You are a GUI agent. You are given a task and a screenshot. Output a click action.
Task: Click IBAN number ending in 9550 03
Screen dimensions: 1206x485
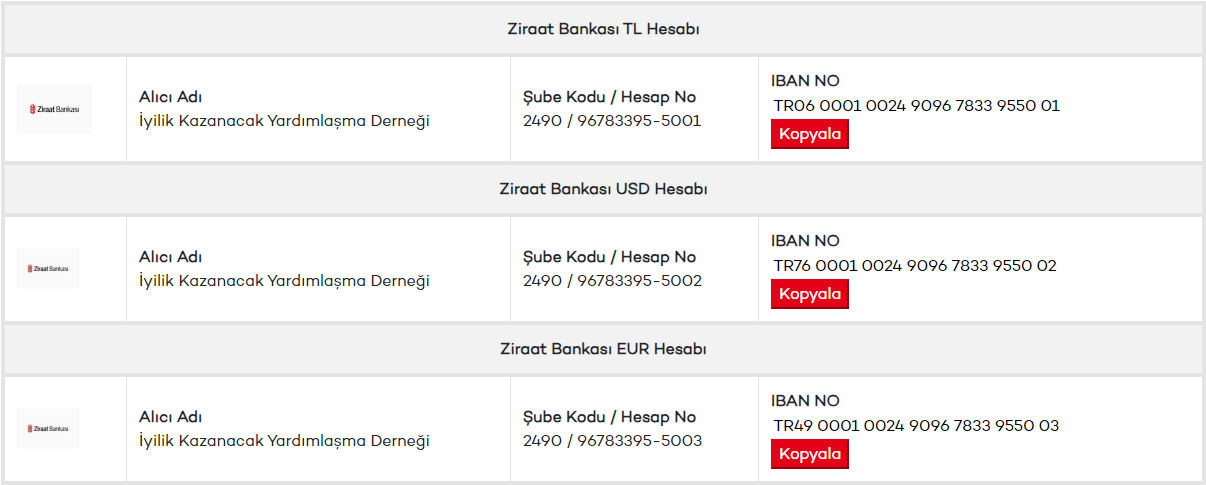coord(916,425)
